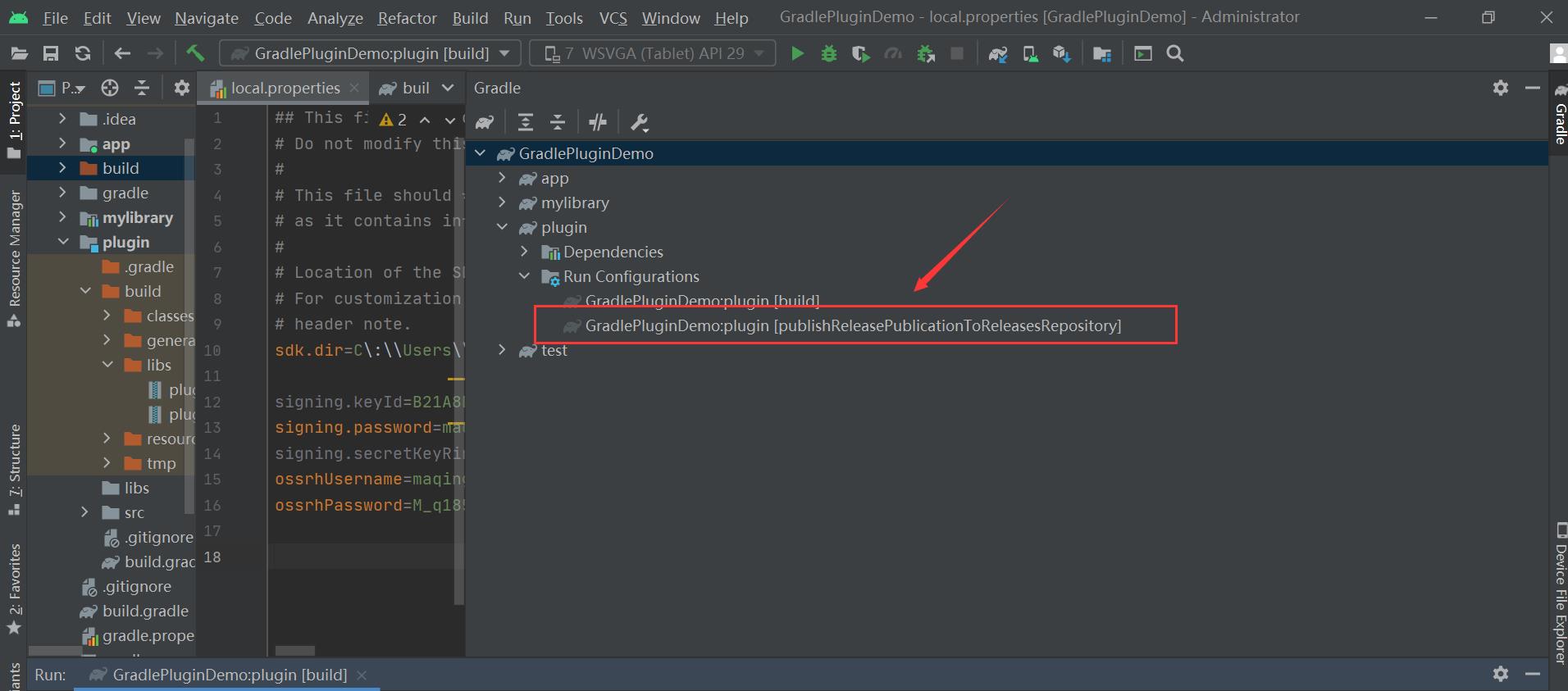This screenshot has height=691, width=1568.
Task: Expand the .idea folder in Project tree
Action: [x=63, y=119]
